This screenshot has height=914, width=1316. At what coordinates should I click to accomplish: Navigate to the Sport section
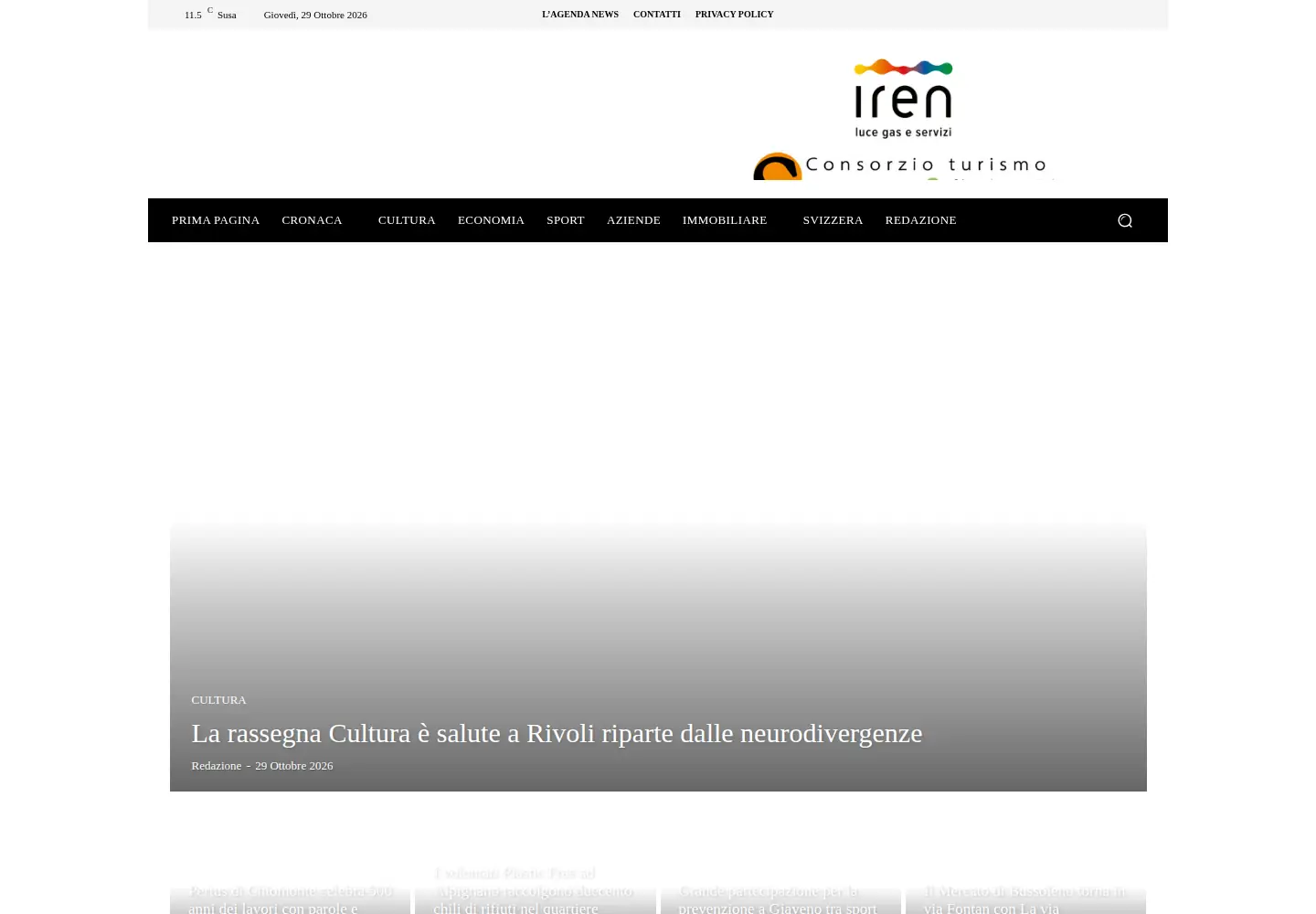566,220
